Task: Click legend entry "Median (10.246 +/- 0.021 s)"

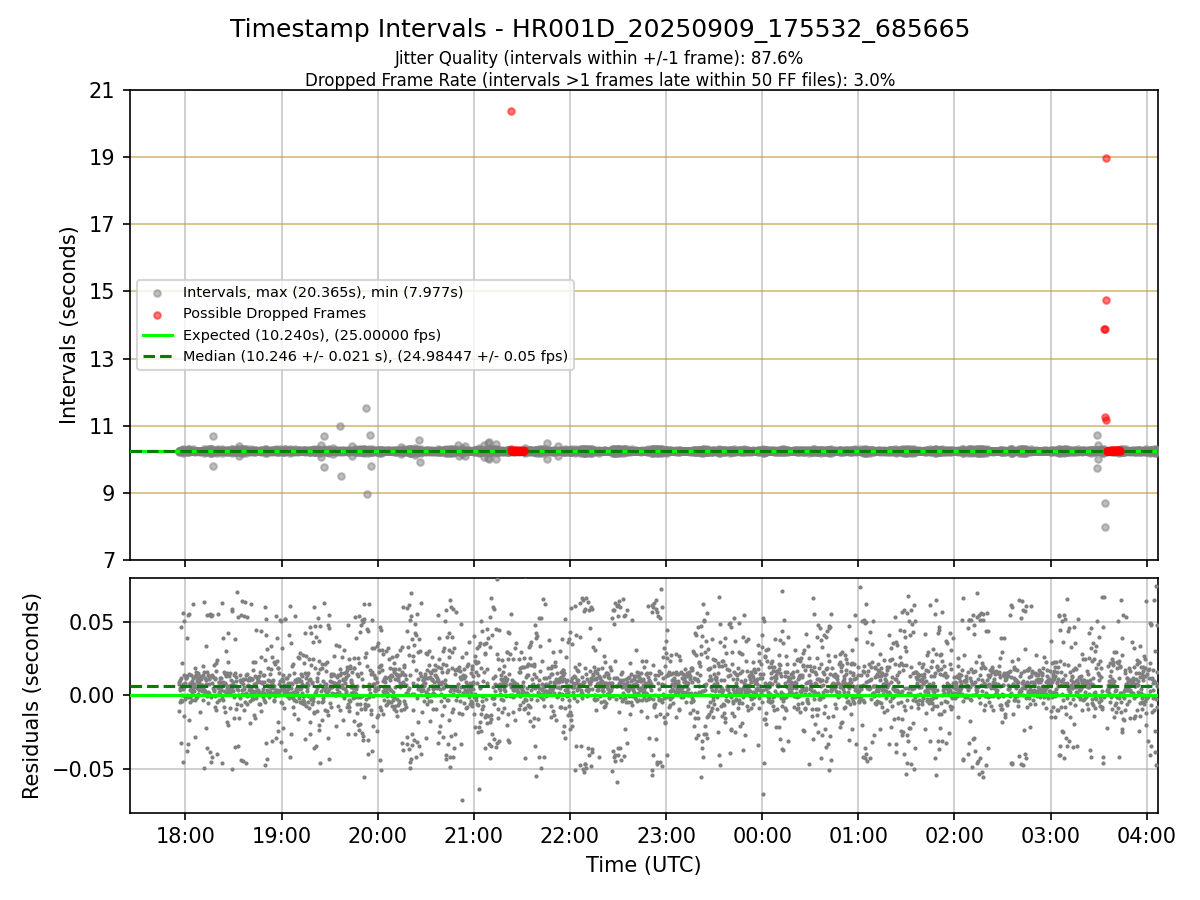Action: click(x=375, y=355)
